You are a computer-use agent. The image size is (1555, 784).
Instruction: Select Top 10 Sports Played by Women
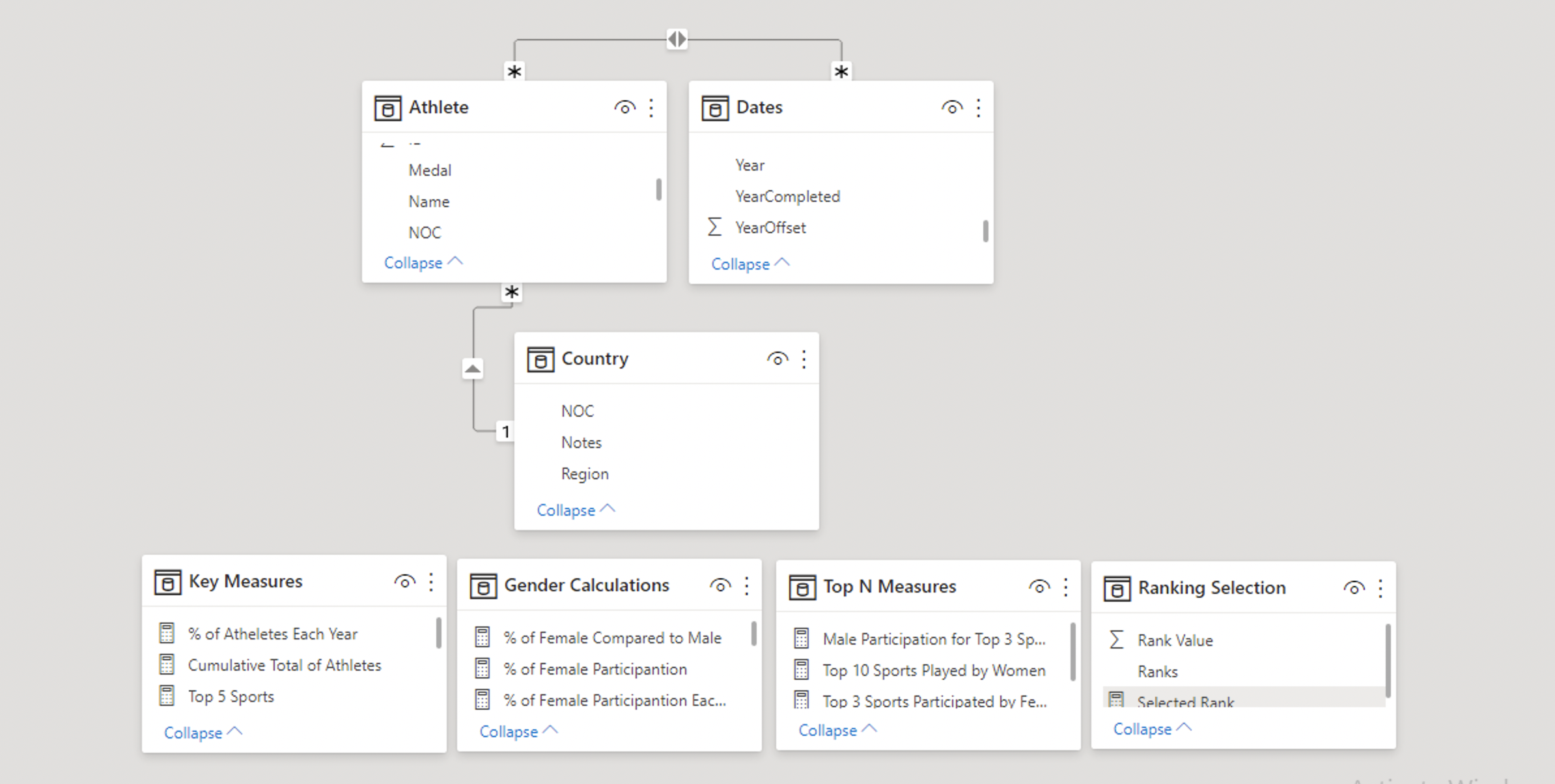coord(934,671)
